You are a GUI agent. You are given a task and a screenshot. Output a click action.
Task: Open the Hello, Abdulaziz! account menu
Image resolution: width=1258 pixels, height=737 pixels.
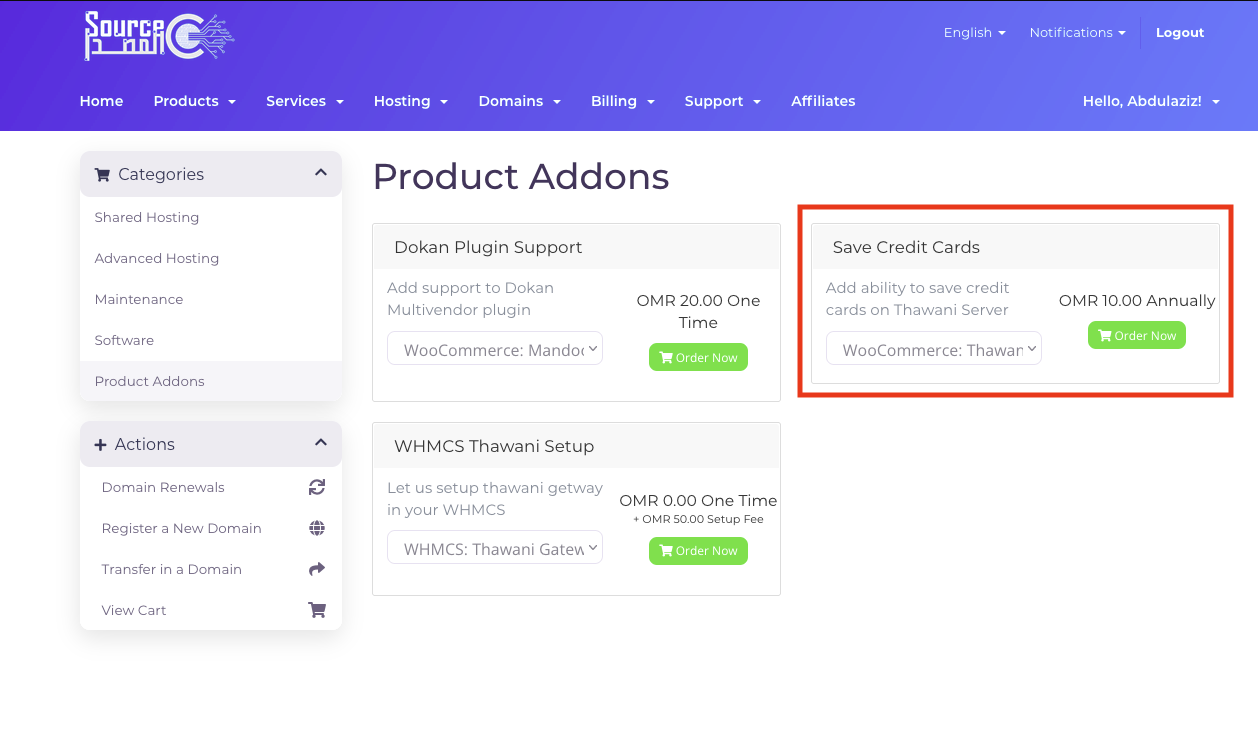[x=1151, y=101]
